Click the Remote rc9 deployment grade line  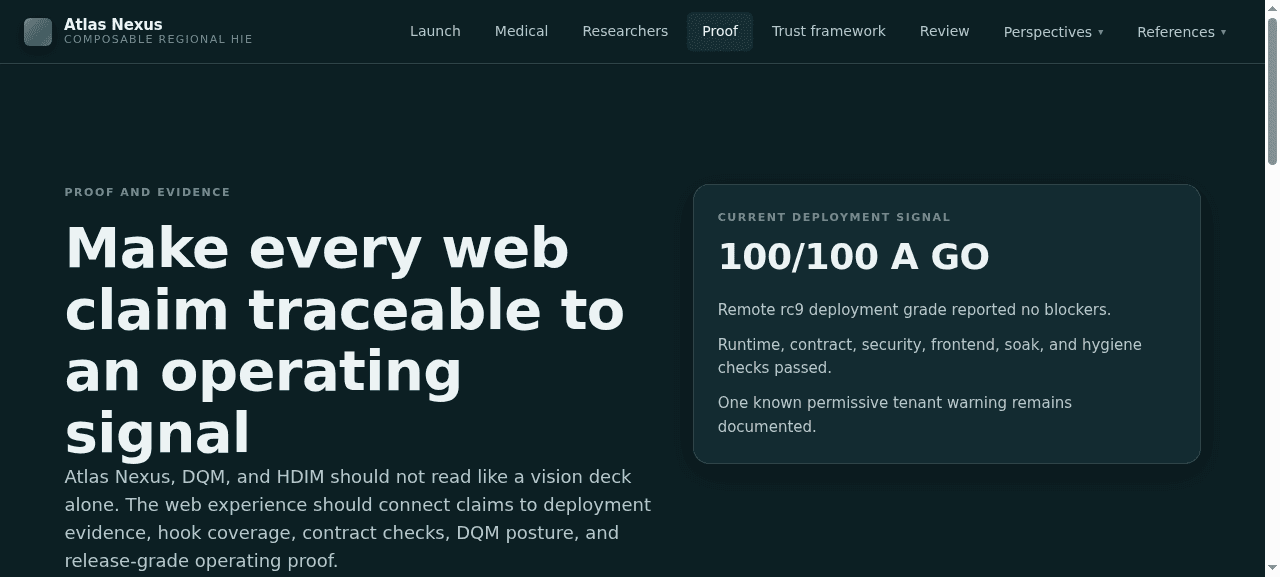pyautogui.click(x=914, y=310)
